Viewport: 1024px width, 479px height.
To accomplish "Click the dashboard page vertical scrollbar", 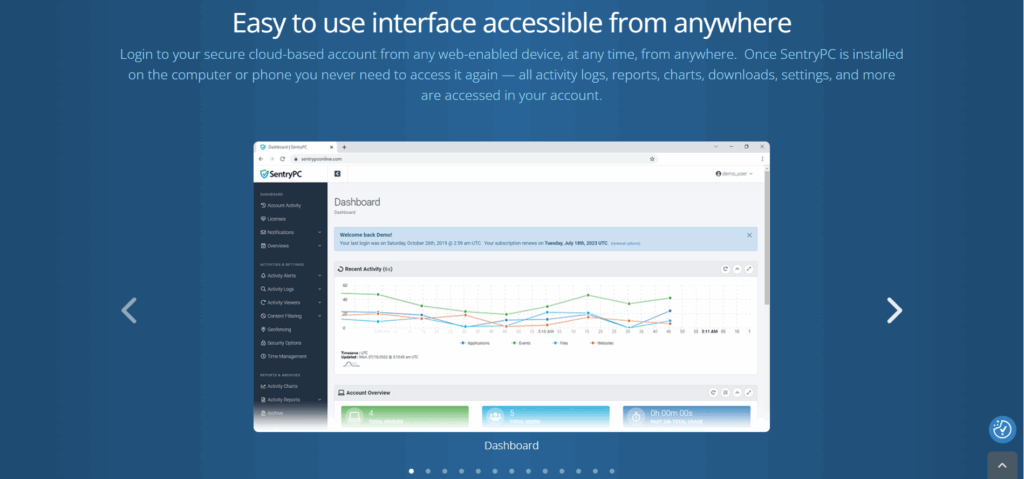I will (x=767, y=239).
